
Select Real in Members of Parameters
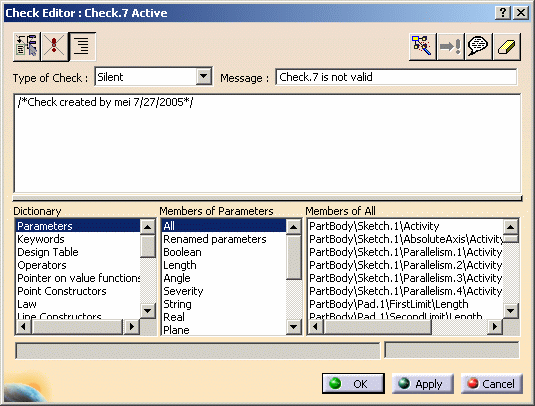[224, 317]
